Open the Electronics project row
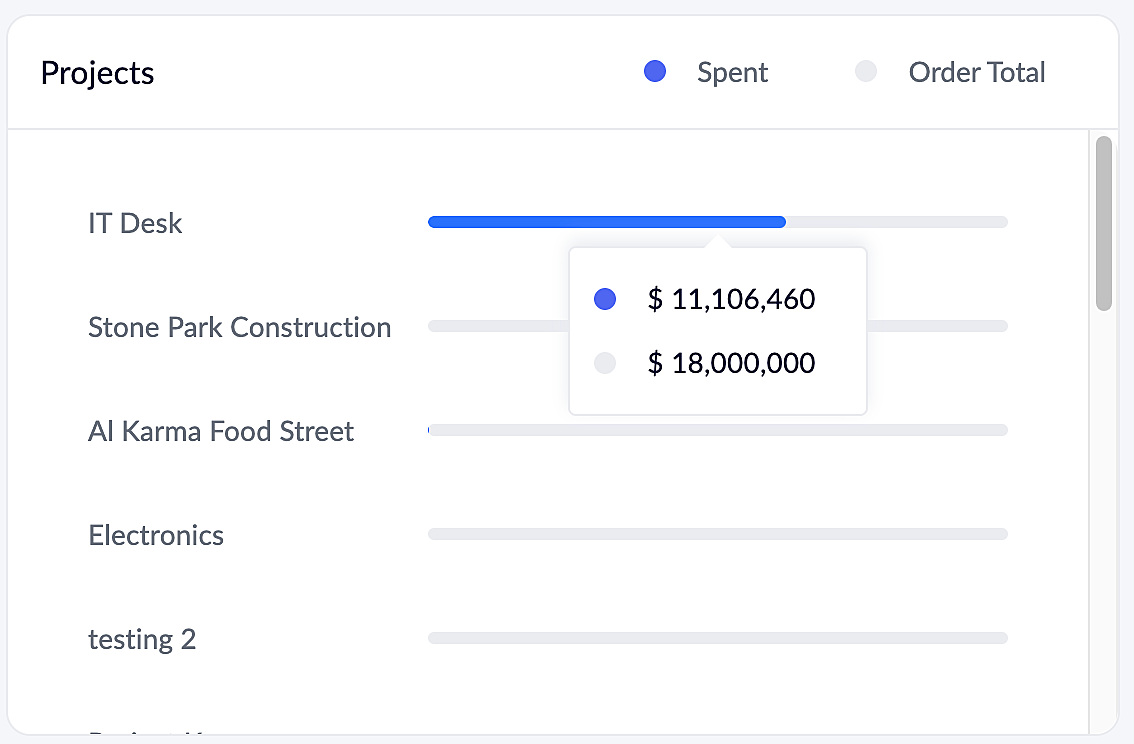Viewport: 1134px width, 744px height. click(156, 535)
